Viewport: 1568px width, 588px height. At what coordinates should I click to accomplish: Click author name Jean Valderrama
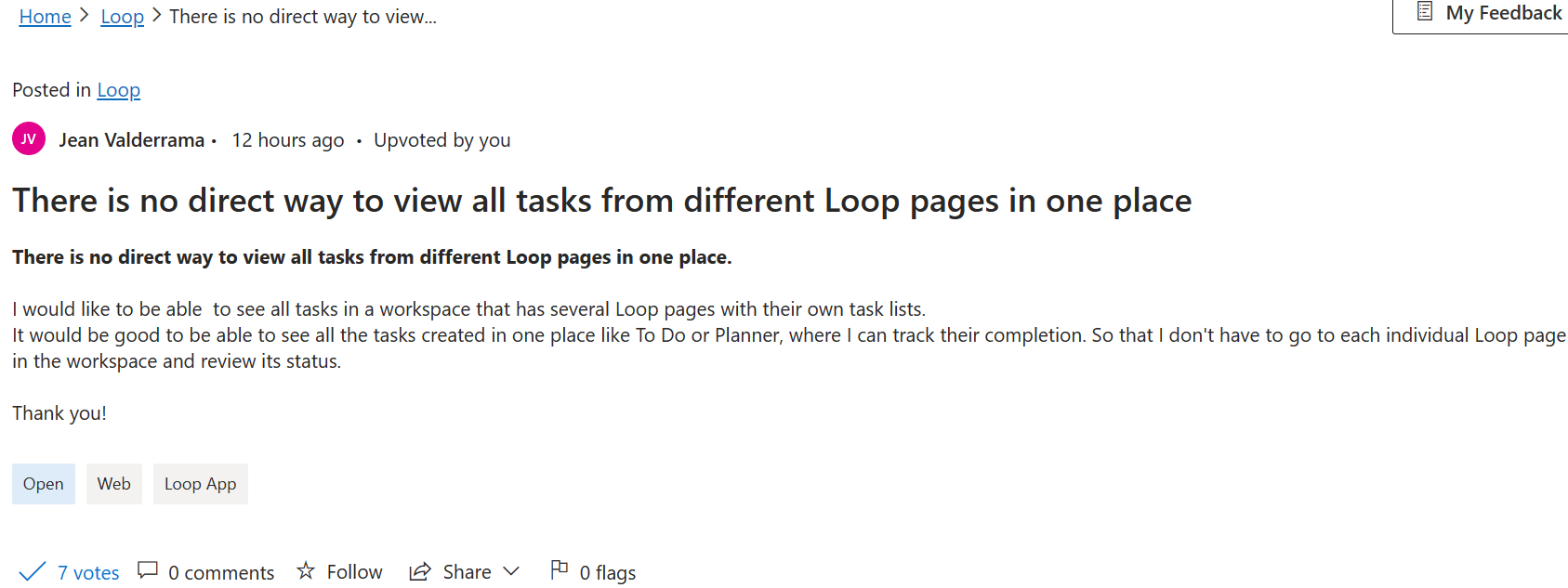click(132, 140)
